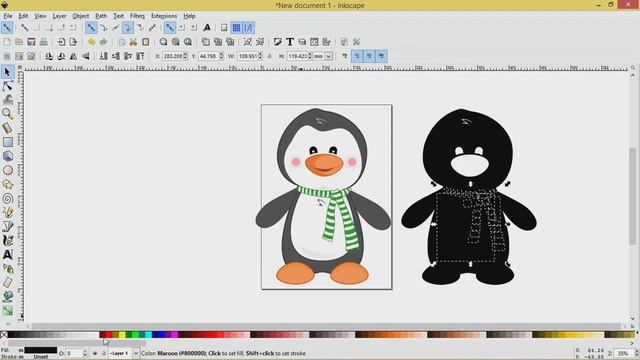The width and height of the screenshot is (640, 360).
Task: Select the Ellipse tool
Action: (7, 170)
